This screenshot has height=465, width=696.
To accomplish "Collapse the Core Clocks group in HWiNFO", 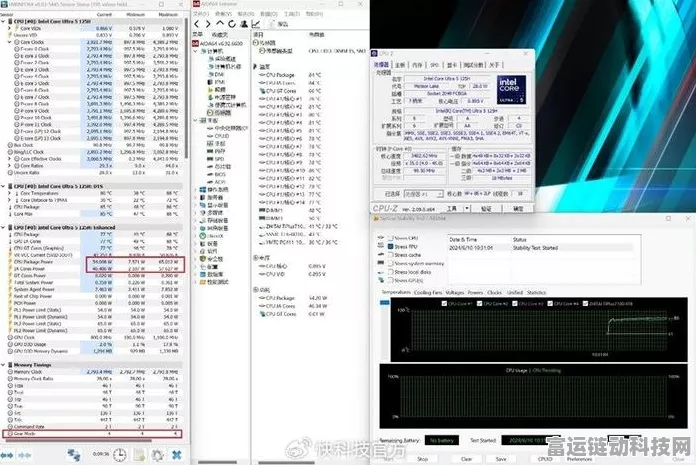I will pos(9,42).
